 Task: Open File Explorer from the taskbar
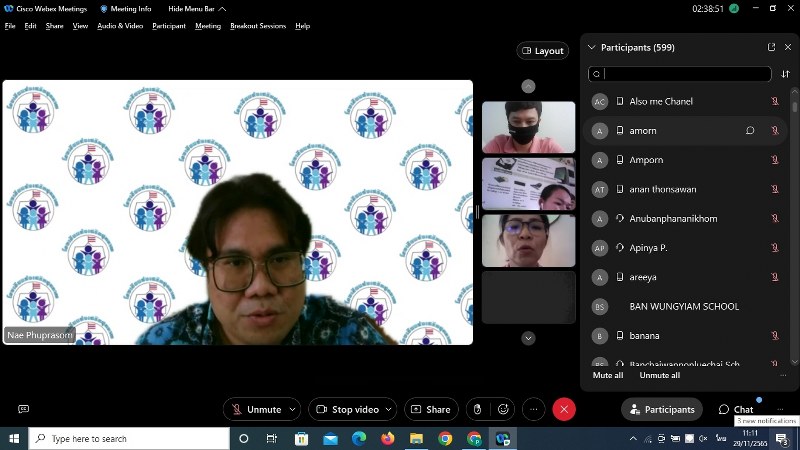tap(416, 438)
